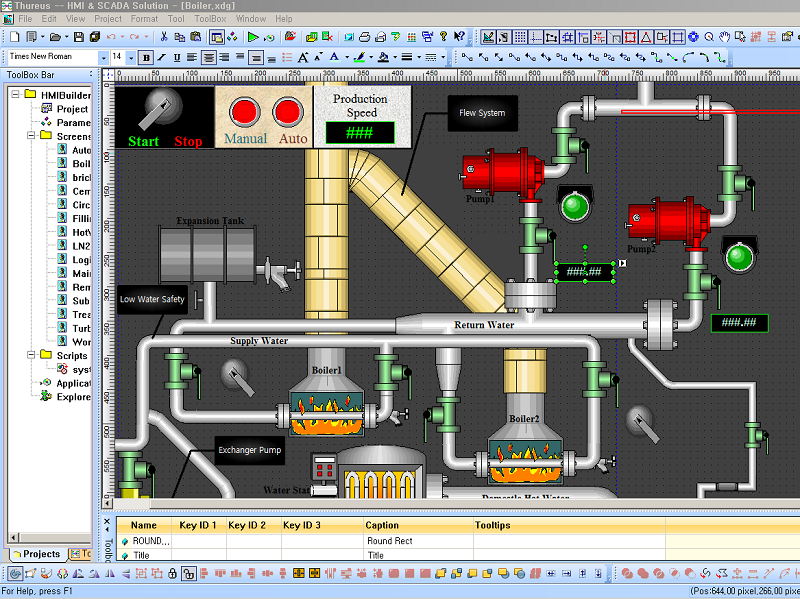Click the Undo arrow icon

[109, 37]
